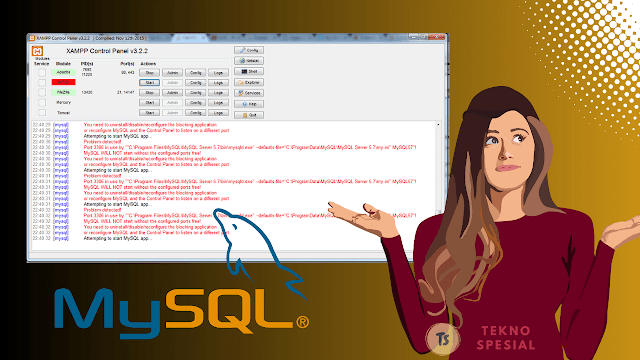Screen dimensions: 640x360
Task: Click the red MySQL module label
Action: pos(63,82)
